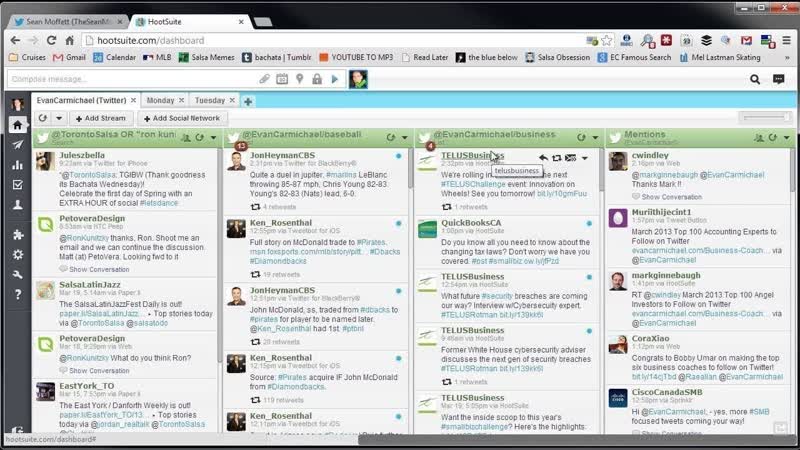Open the Juleszbella username link
The height and width of the screenshot is (450, 800).
coord(82,155)
